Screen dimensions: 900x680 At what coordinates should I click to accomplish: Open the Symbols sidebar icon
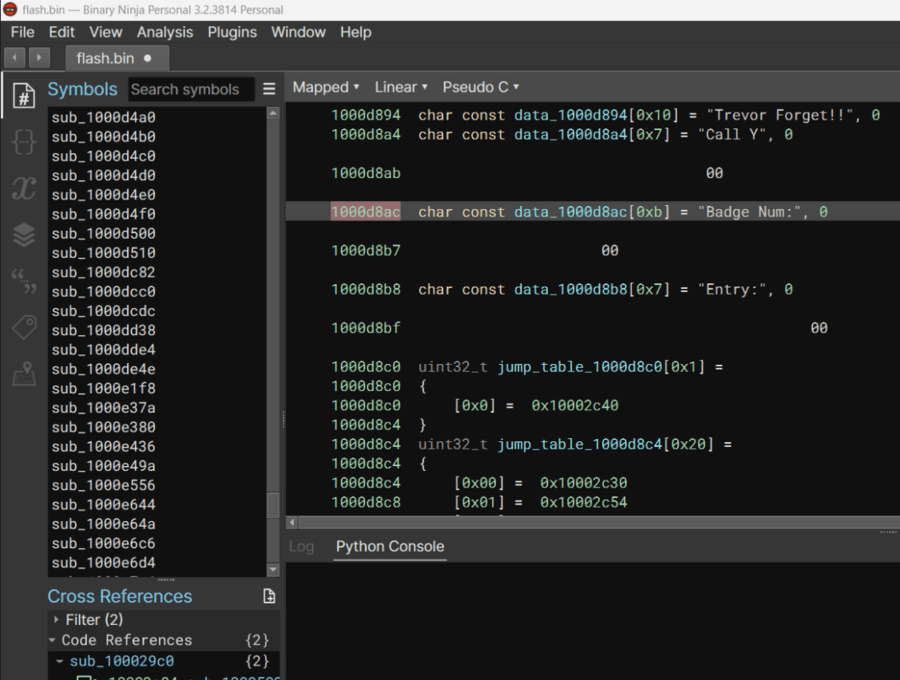(23, 95)
